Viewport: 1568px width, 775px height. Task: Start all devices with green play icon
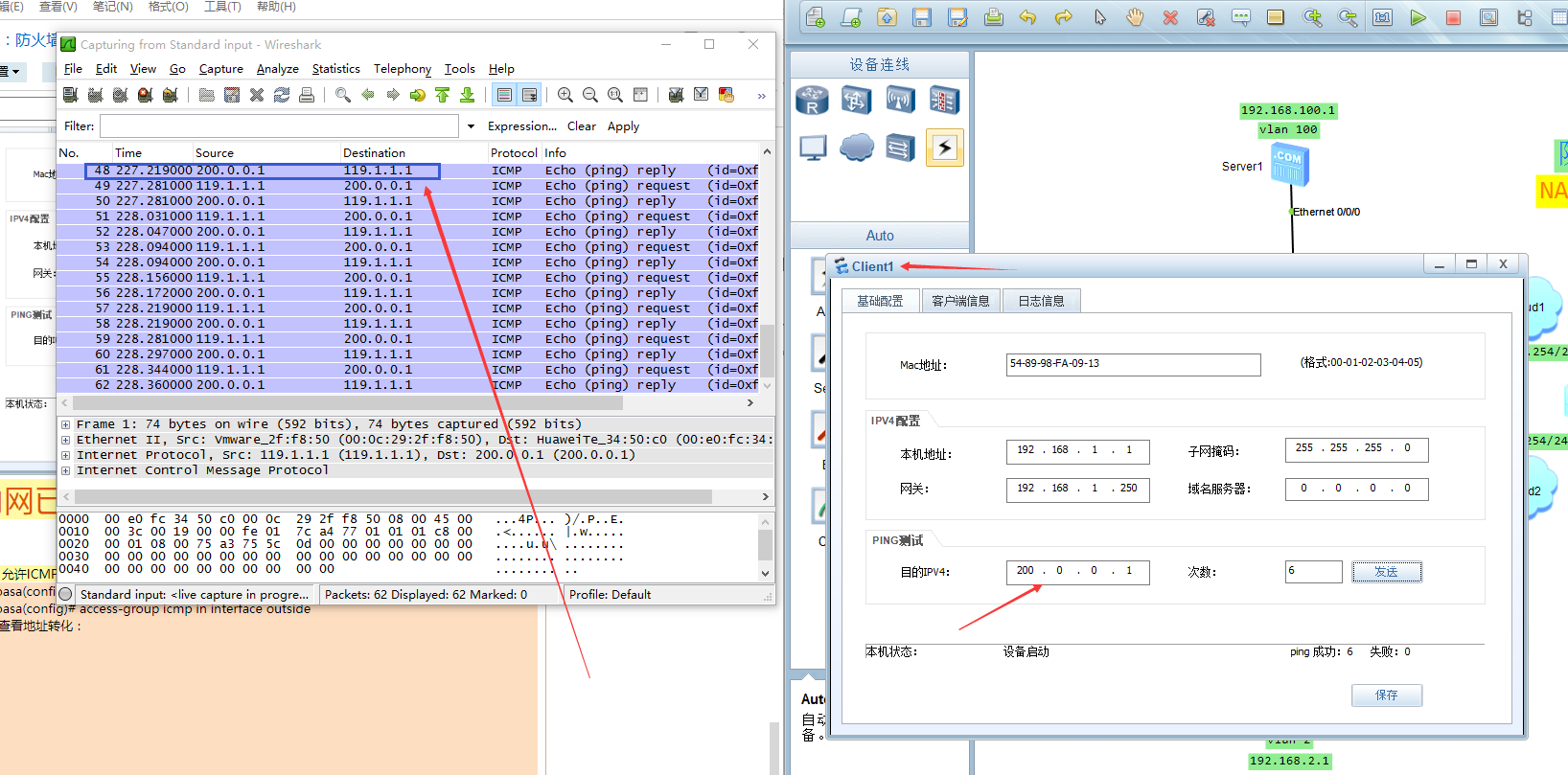1418,17
